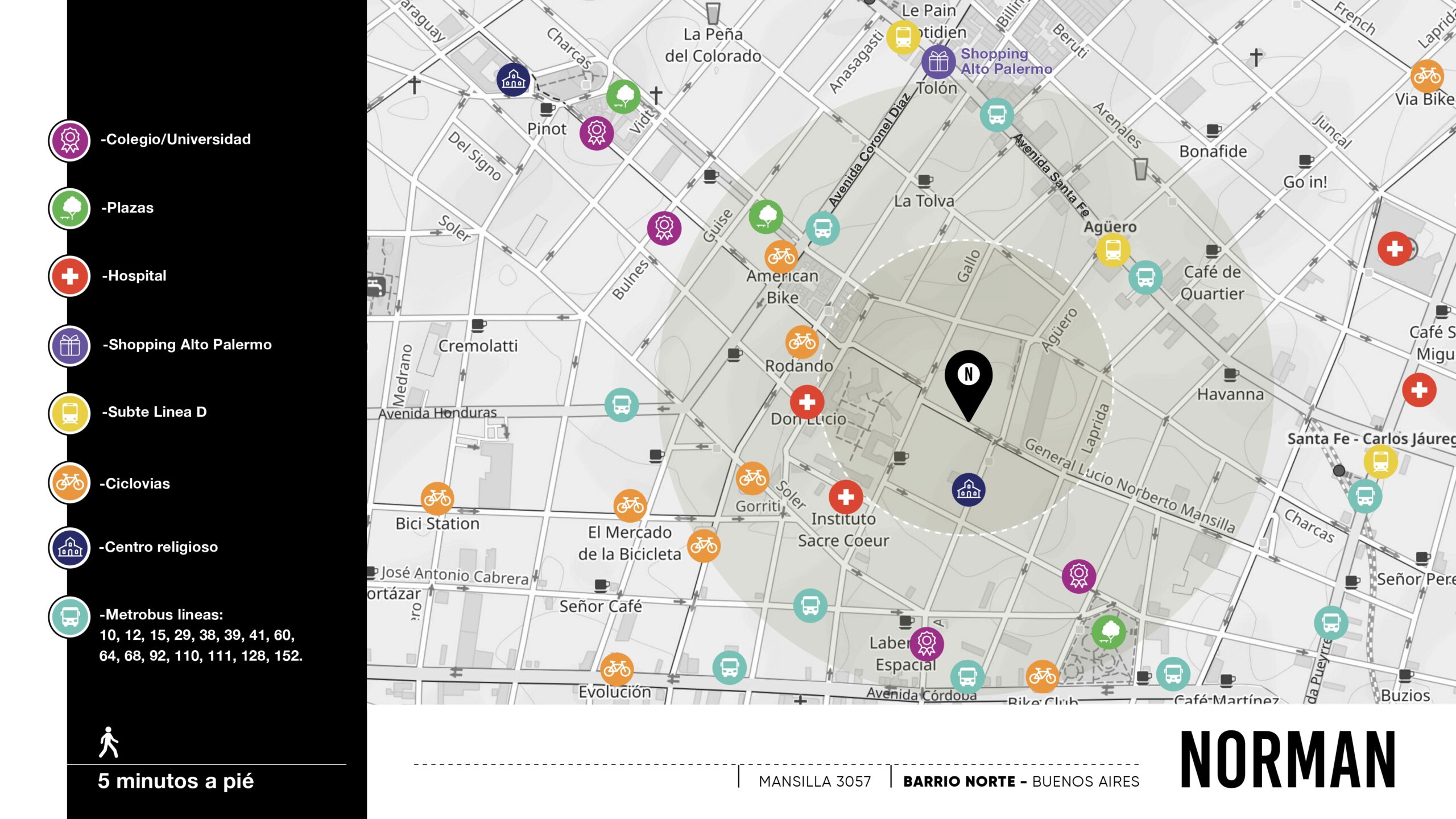Click the NORMAN logo title
This screenshot has width=1456, height=819.
pos(1288,760)
